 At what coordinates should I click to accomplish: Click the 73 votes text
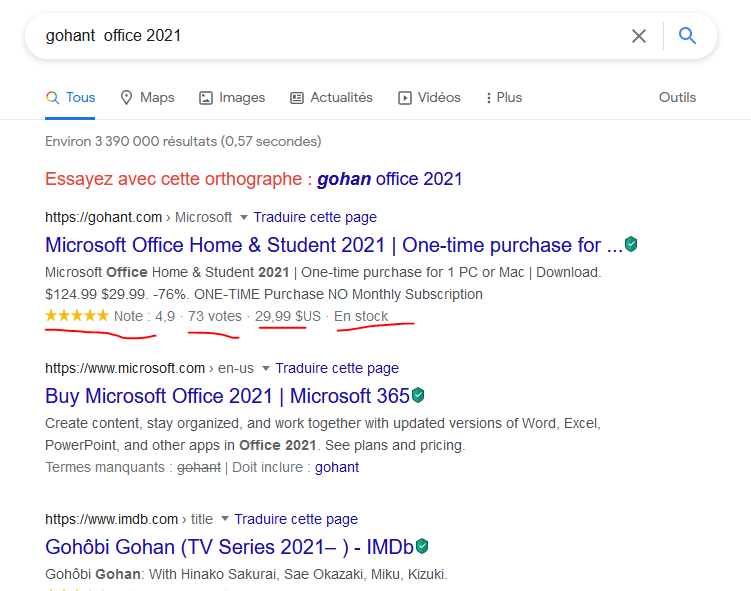tap(215, 317)
